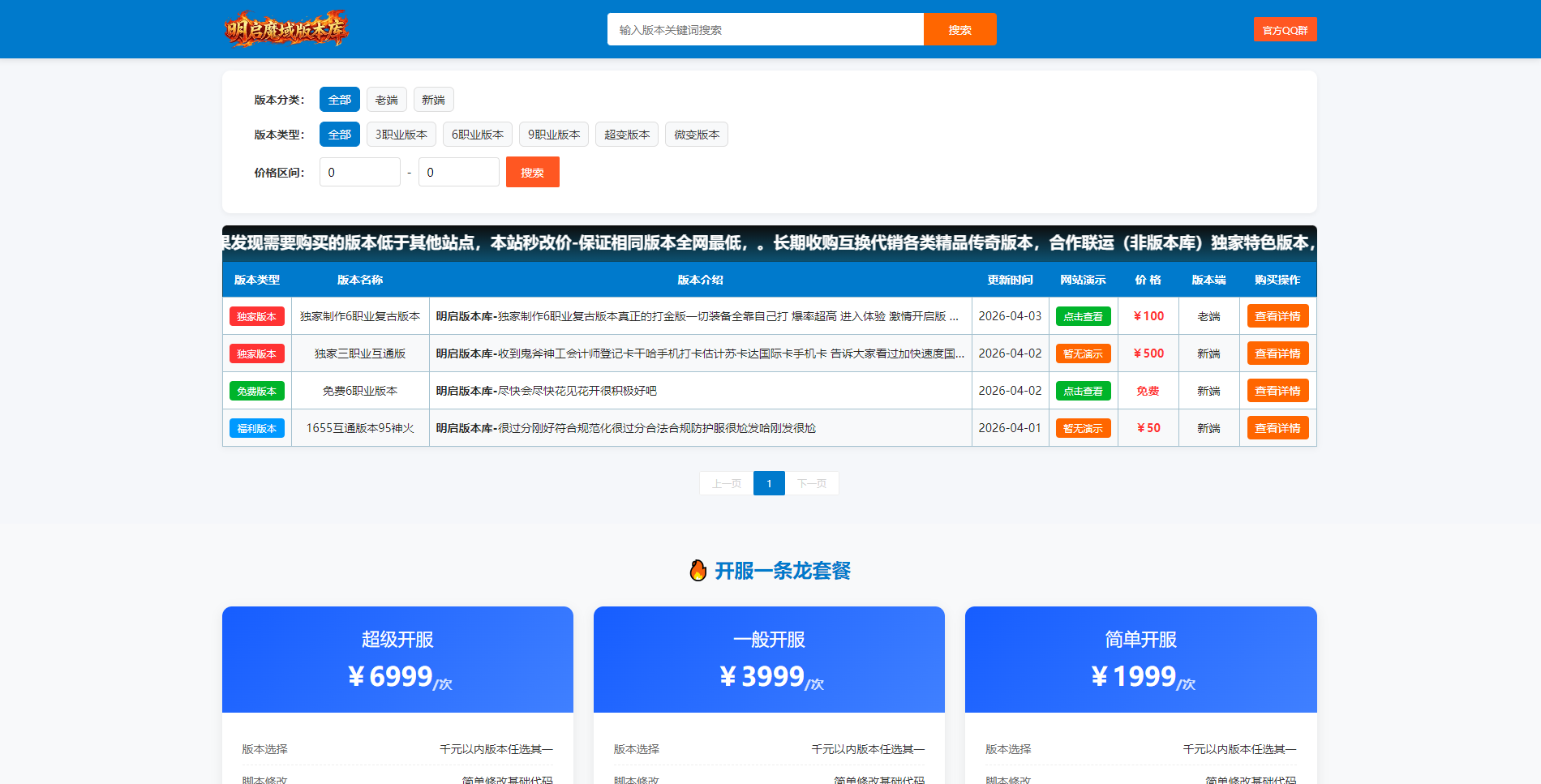The width and height of the screenshot is (1541, 784).
Task: Click 下一页 to go to next page
Action: [812, 482]
